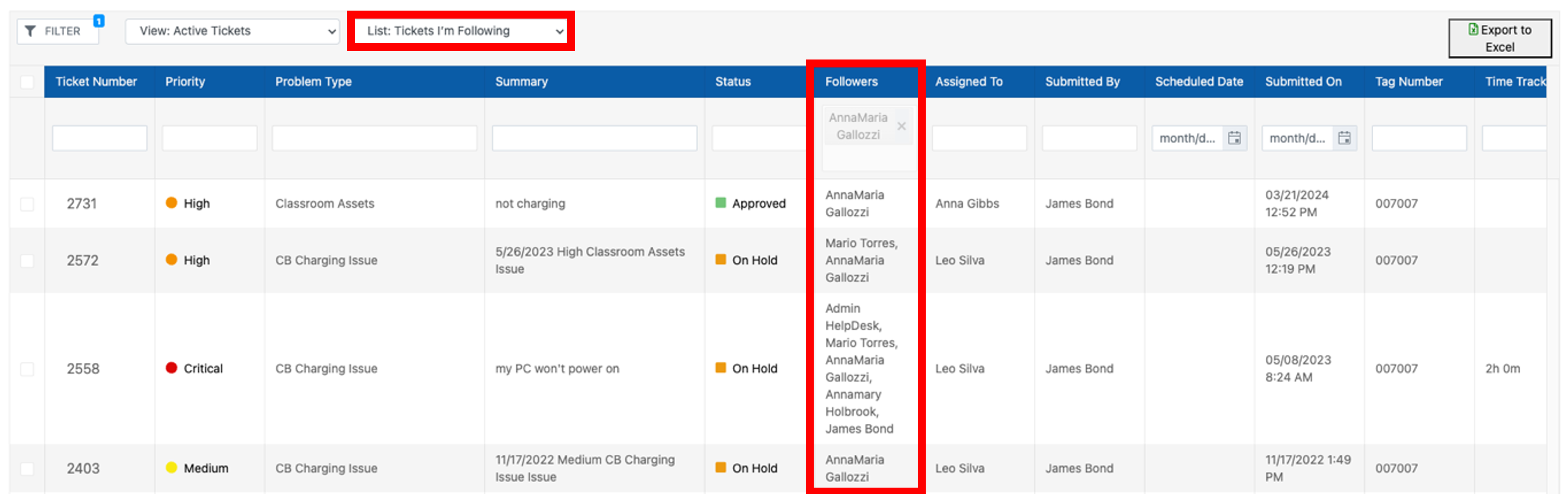Open the View: Active Tickets dropdown
Image resolution: width=1568 pixels, height=494 pixels.
click(232, 31)
